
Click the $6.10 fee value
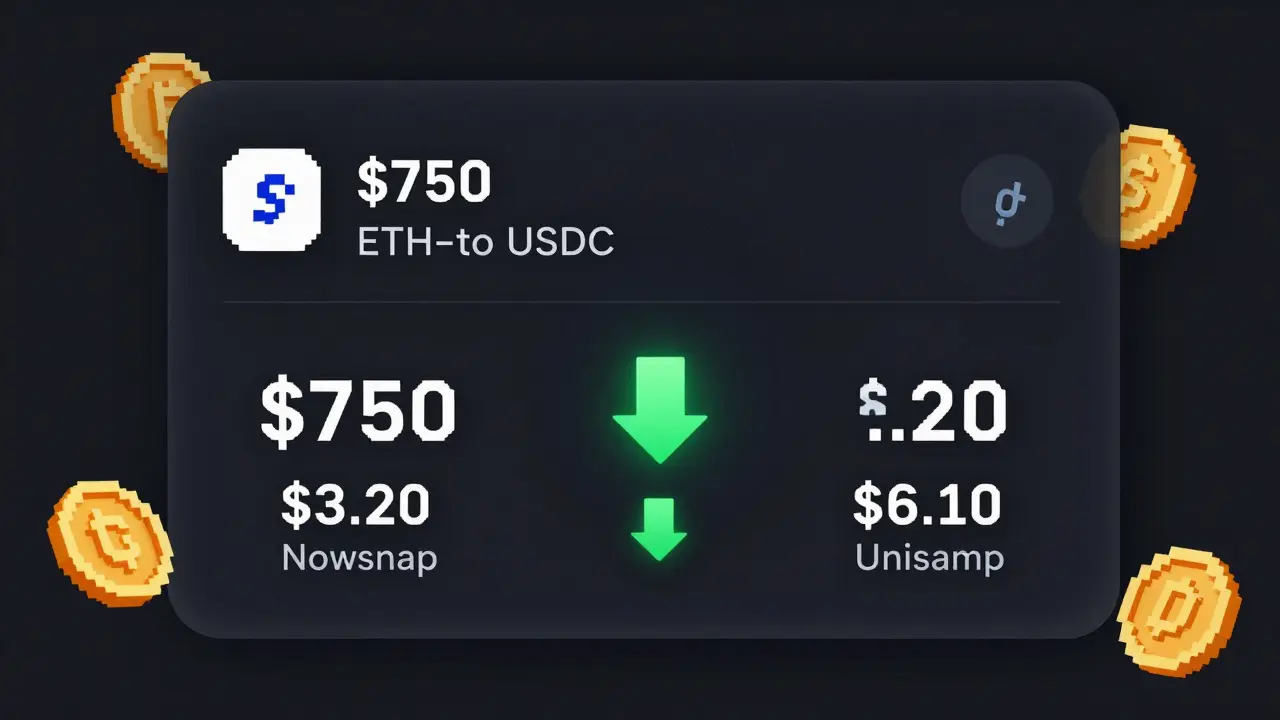(x=927, y=504)
